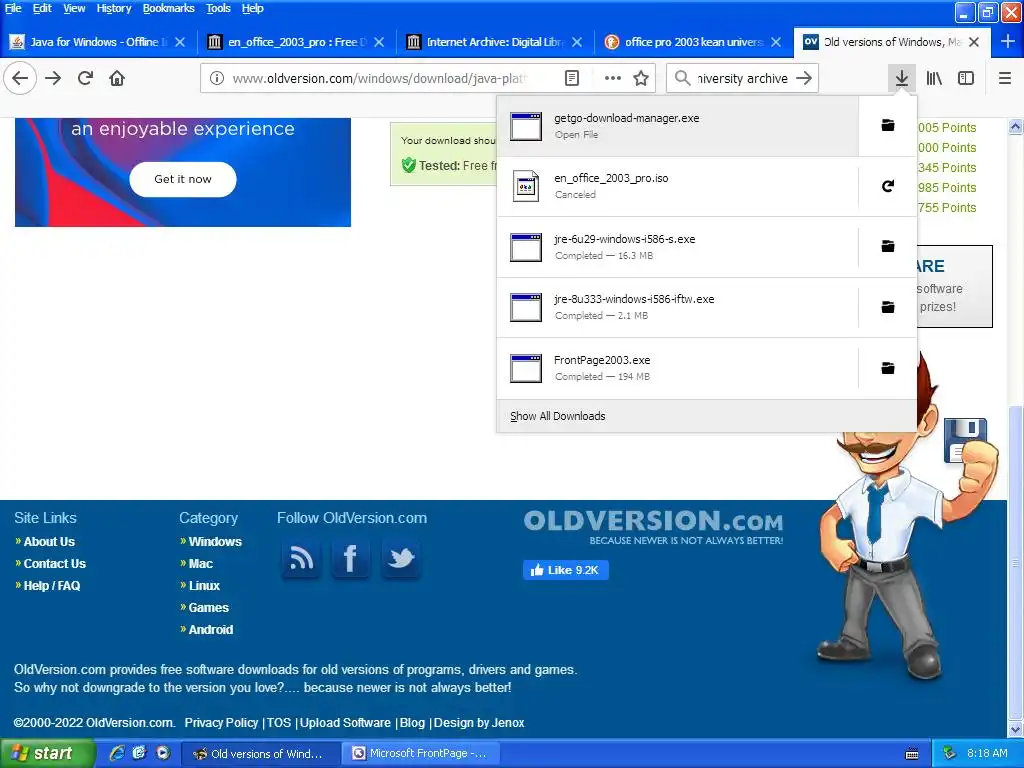Open folder for getgo-download-manager.exe
Screen dimensions: 1024x768
pos(888,125)
